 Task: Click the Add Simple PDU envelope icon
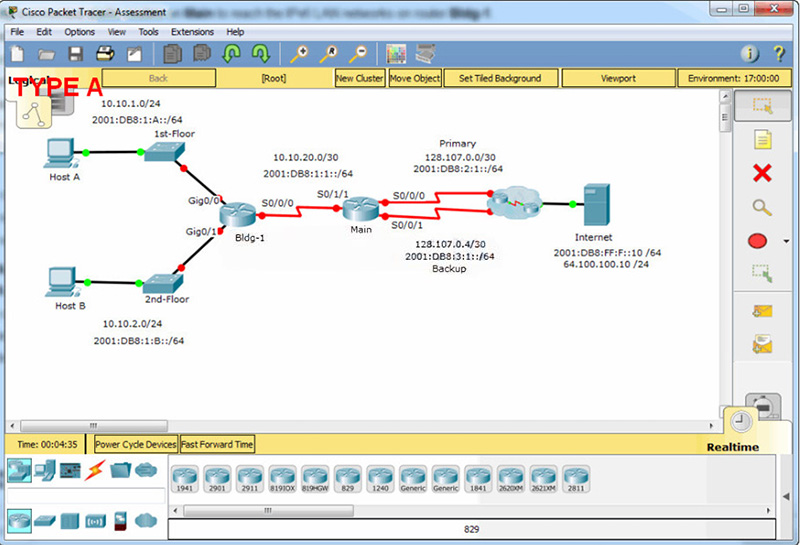point(762,311)
